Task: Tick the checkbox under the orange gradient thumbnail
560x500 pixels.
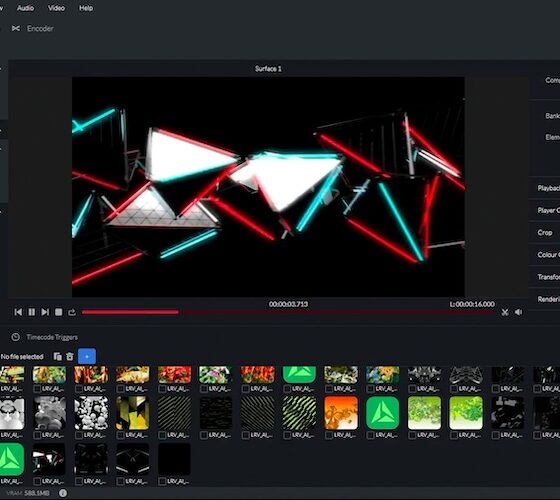Action: [329, 435]
